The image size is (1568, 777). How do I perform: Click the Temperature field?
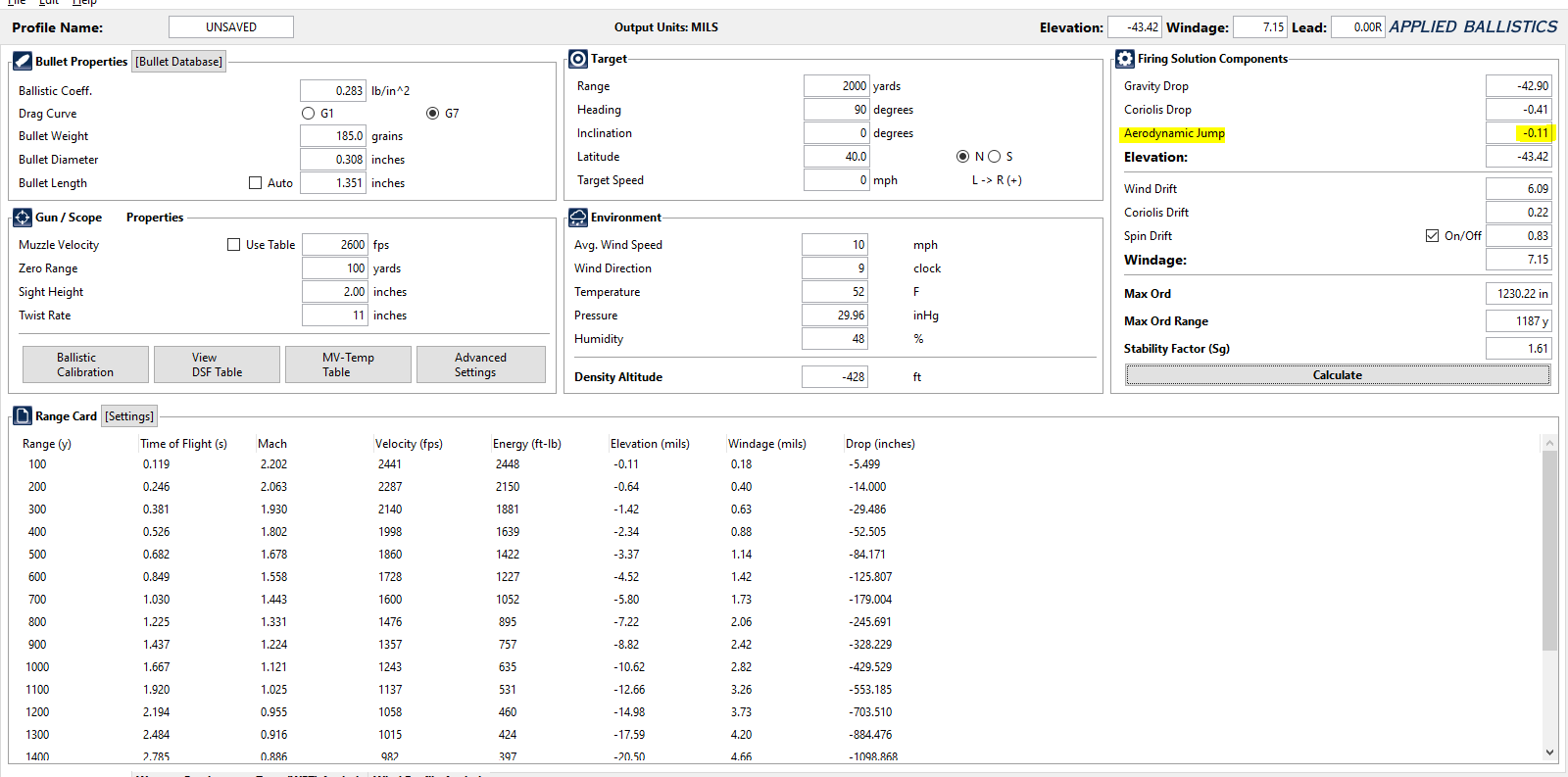pyautogui.click(x=835, y=292)
